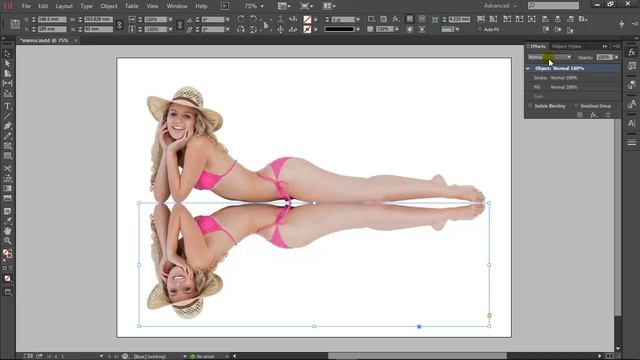
Task: Toggle constrain proportions for width and height
Action: tap(119, 24)
